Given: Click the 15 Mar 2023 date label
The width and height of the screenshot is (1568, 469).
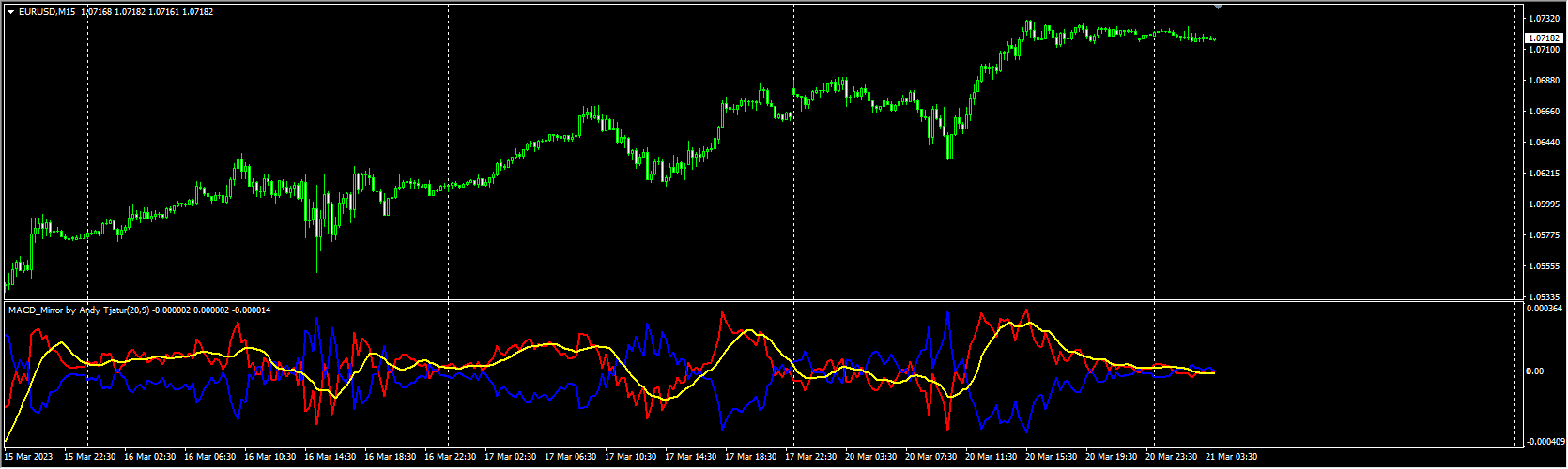Looking at the screenshot, I should coord(29,457).
